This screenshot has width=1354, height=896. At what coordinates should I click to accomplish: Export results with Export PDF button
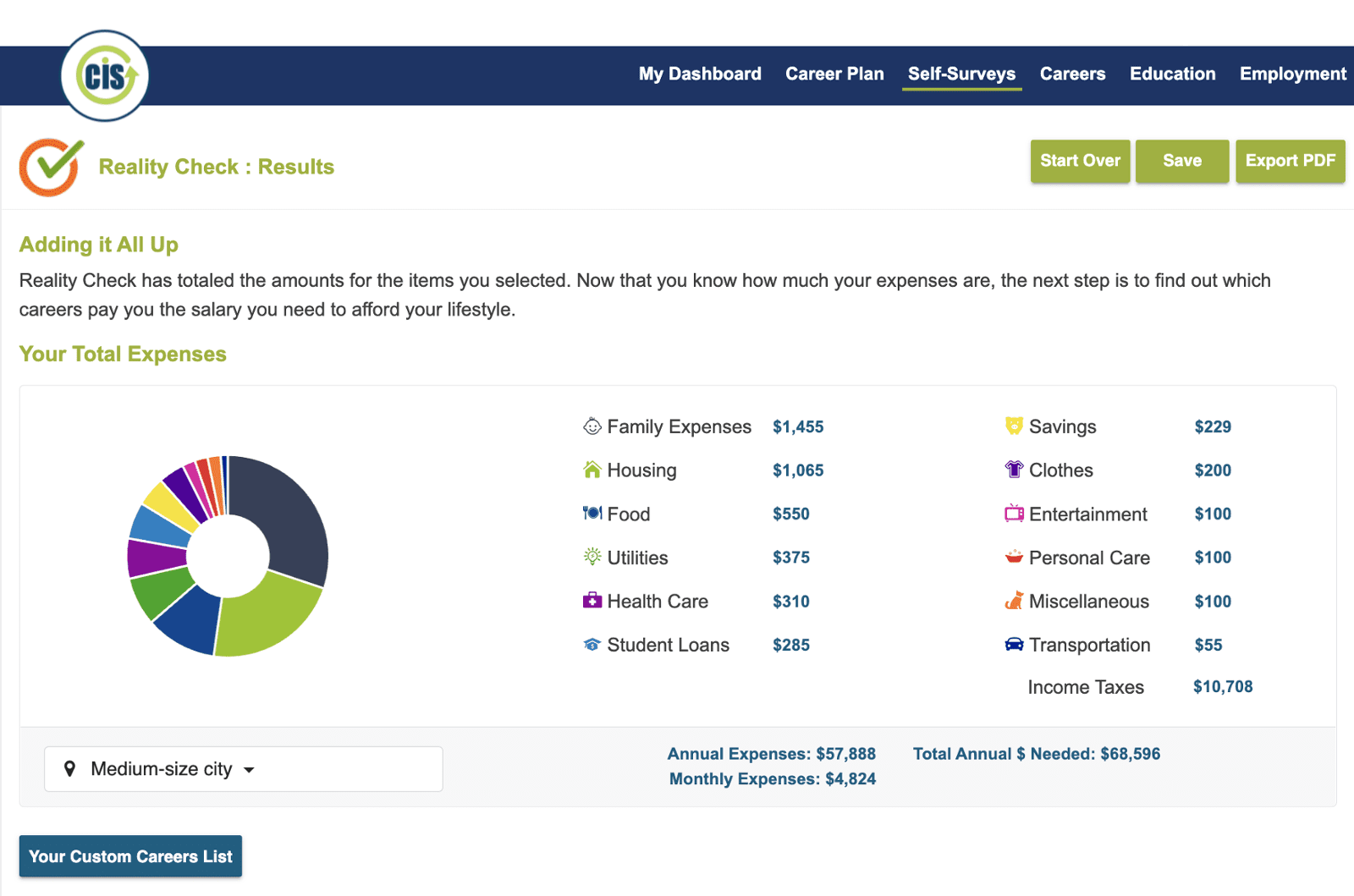pyautogui.click(x=1290, y=161)
